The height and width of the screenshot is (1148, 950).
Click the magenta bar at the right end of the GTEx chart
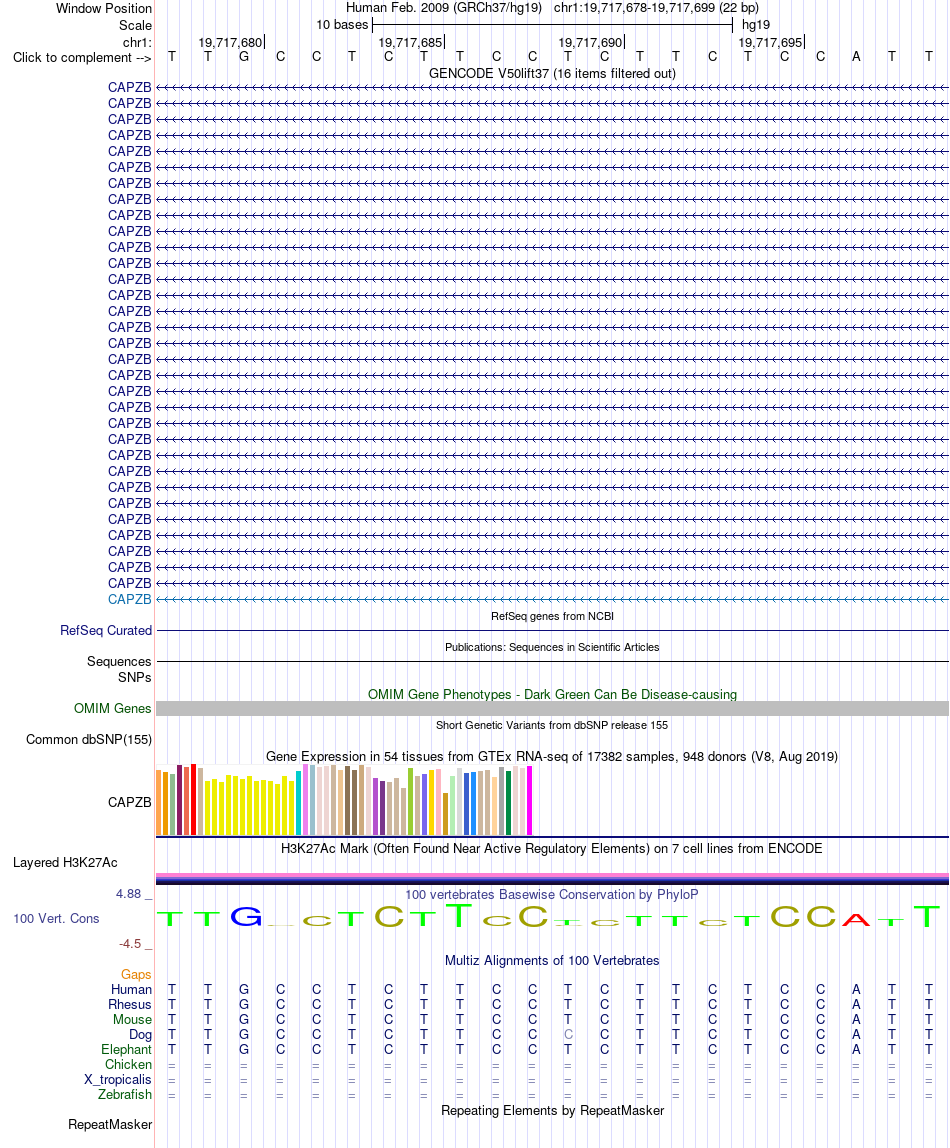(x=529, y=800)
